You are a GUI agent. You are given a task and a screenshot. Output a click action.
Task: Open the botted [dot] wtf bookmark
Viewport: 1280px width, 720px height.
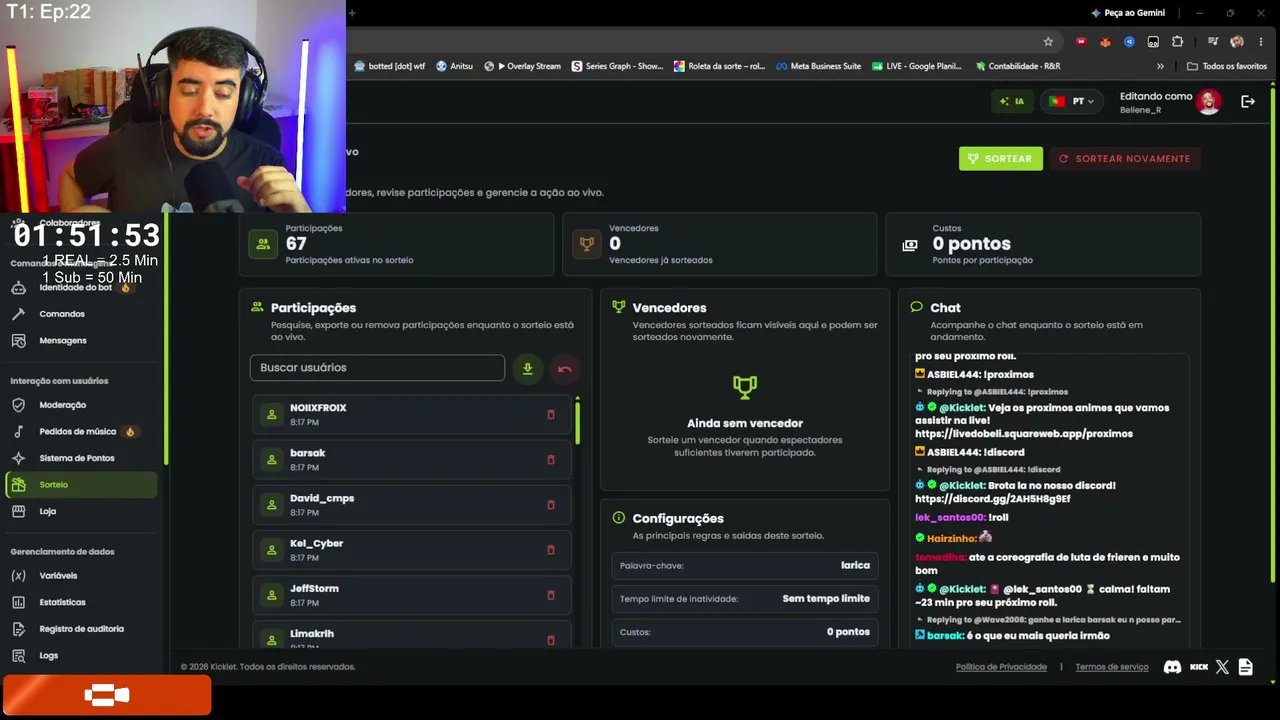pos(389,66)
